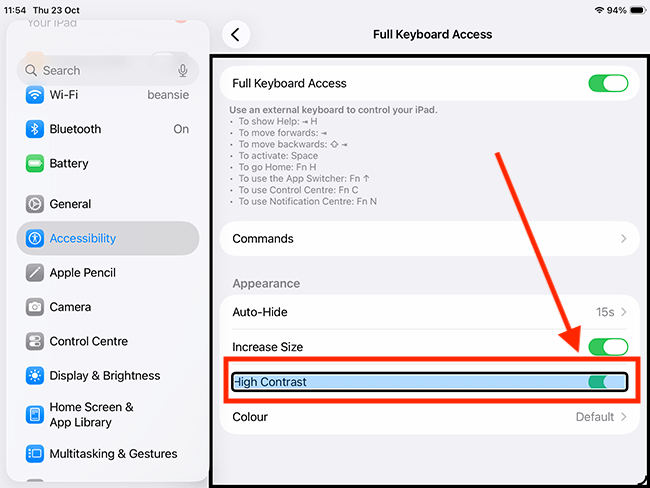Tap the green Battery icon

35,163
